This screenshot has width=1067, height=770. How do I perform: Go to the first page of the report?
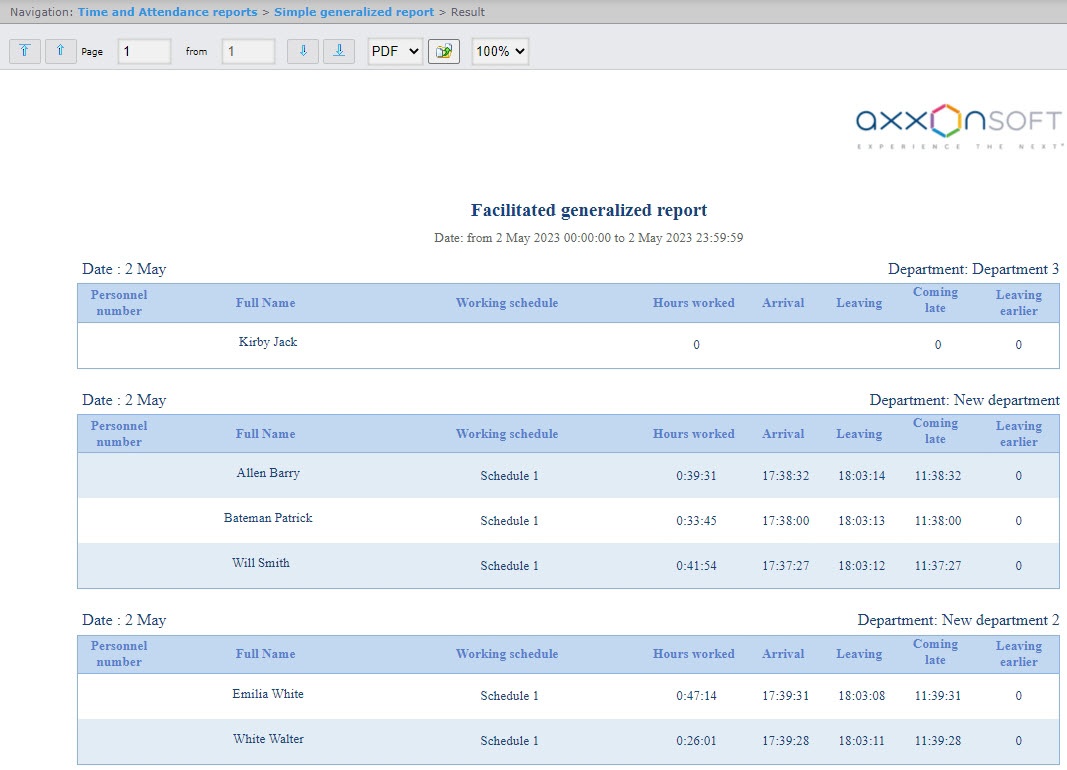pyautogui.click(x=25, y=51)
